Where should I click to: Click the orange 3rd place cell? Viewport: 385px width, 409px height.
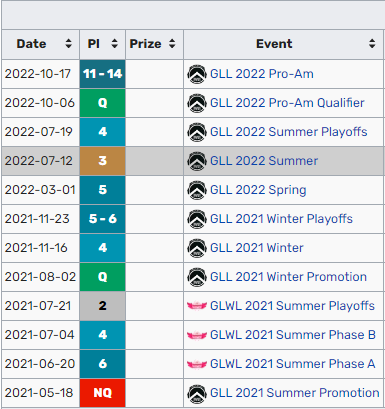103,161
